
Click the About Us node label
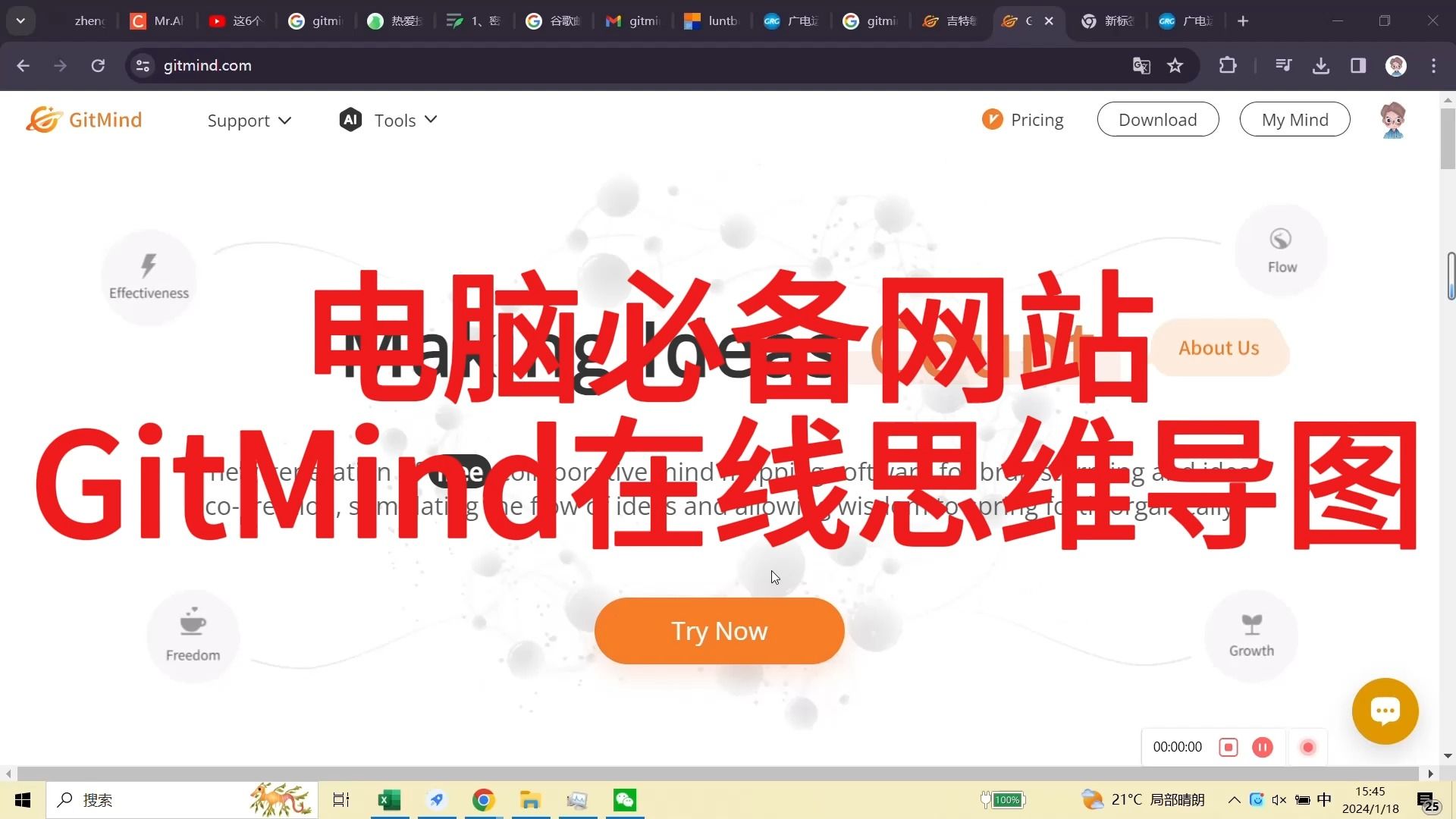[1219, 347]
